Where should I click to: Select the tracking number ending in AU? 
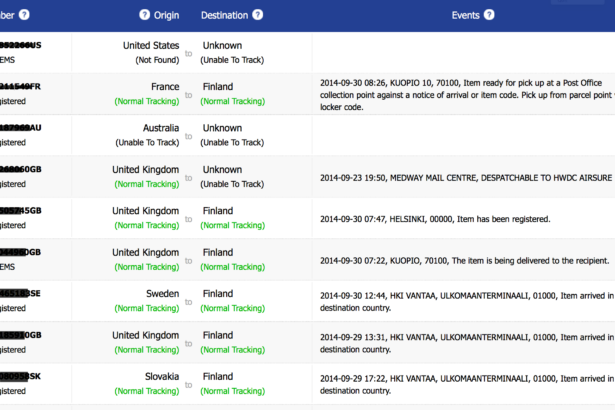click(x=20, y=129)
